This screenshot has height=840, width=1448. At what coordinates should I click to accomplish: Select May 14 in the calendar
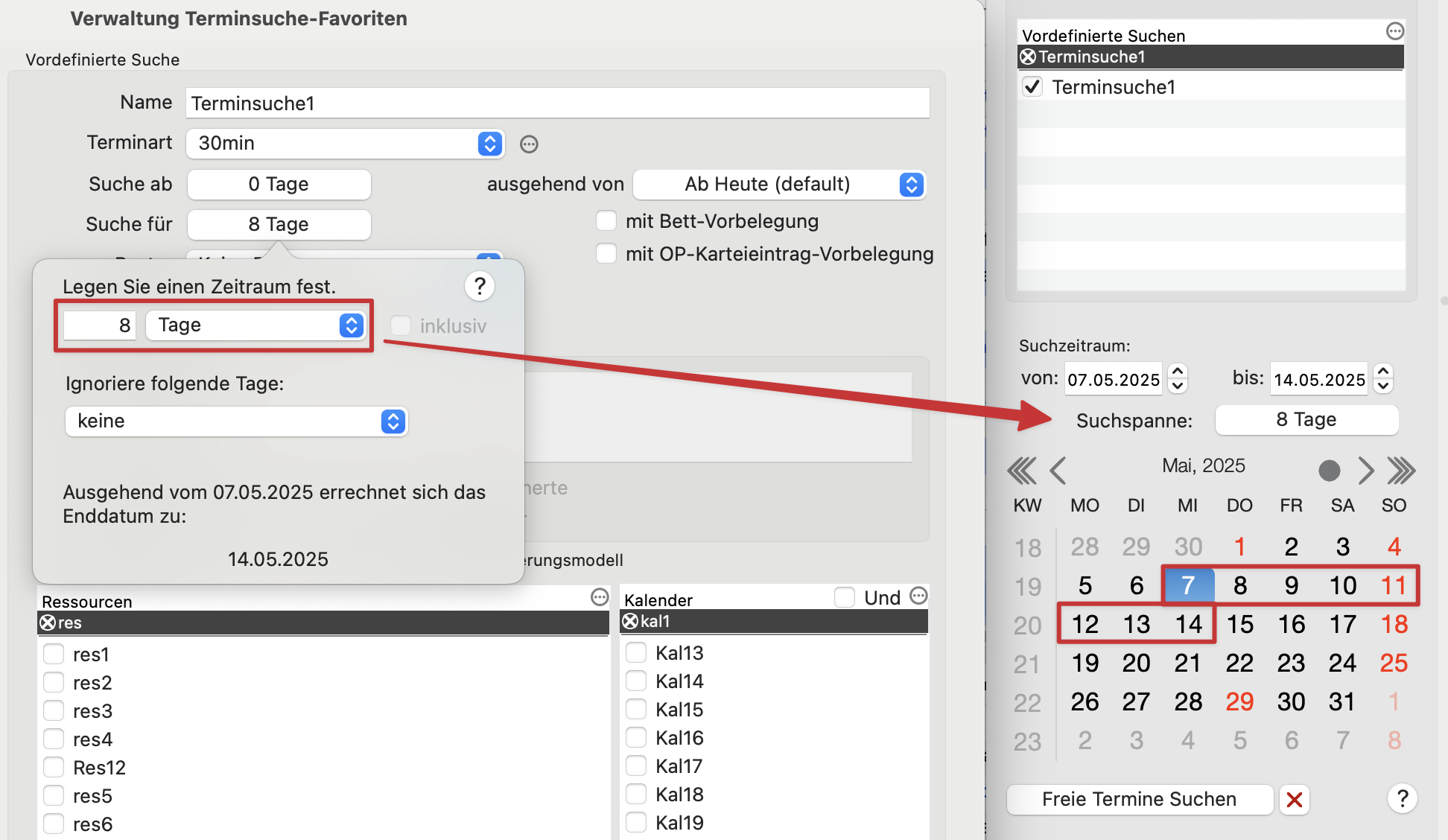pyautogui.click(x=1188, y=624)
